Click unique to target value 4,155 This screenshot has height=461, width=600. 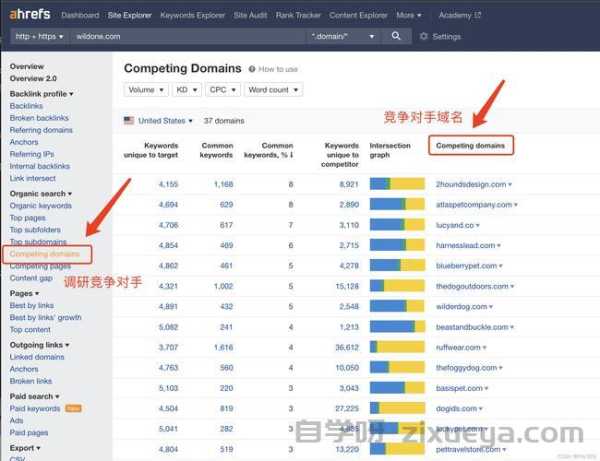pyautogui.click(x=168, y=184)
